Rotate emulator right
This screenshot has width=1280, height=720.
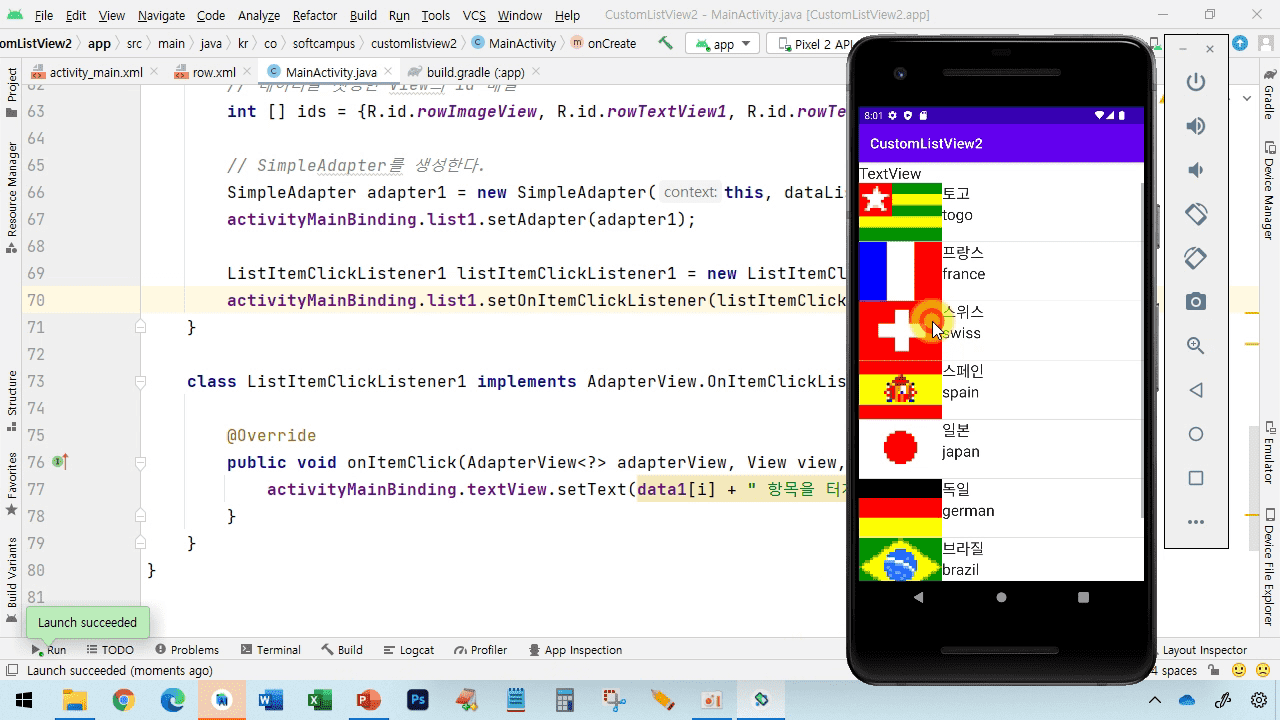[x=1196, y=258]
